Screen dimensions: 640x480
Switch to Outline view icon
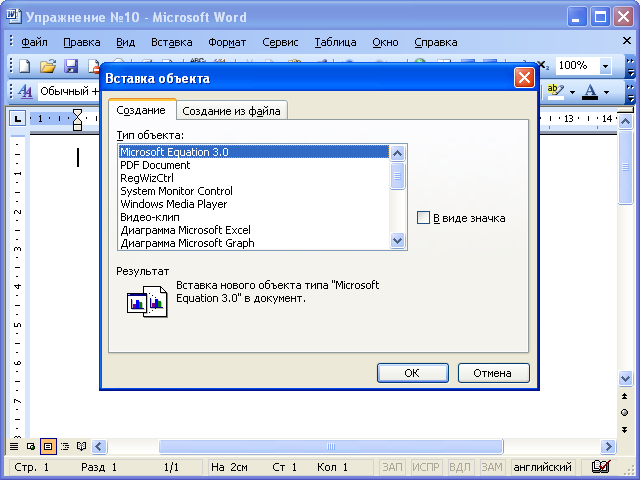pos(65,447)
